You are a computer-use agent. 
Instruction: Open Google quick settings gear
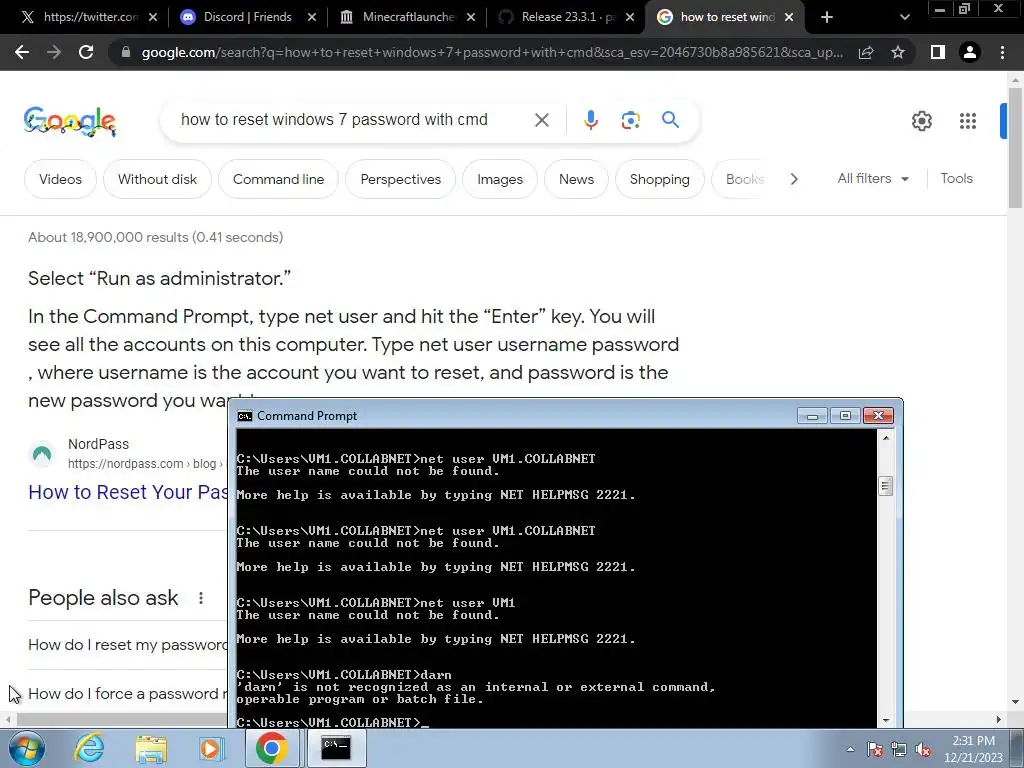tap(921, 121)
